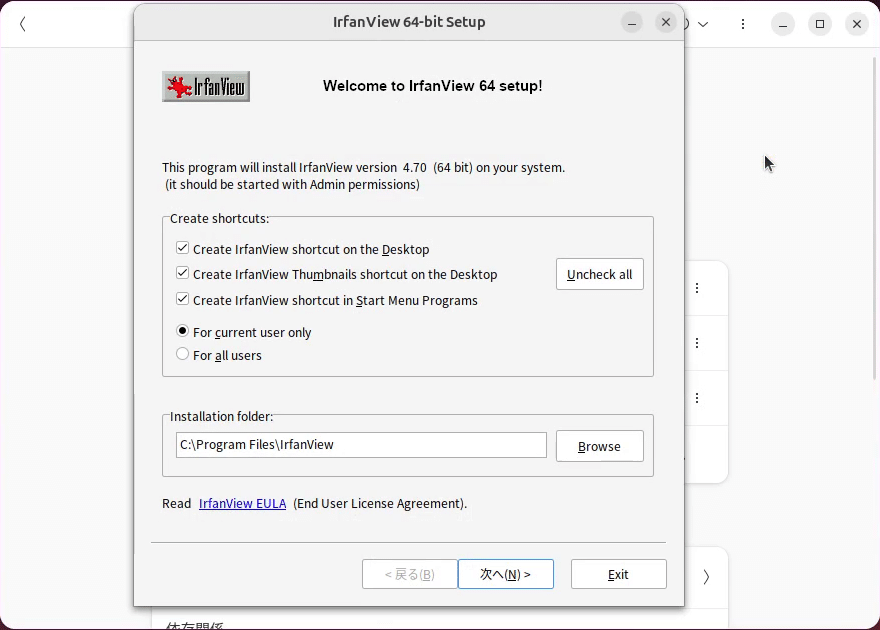Image resolution: width=880 pixels, height=630 pixels.
Task: Click the Exit button
Action: pyautogui.click(x=618, y=574)
